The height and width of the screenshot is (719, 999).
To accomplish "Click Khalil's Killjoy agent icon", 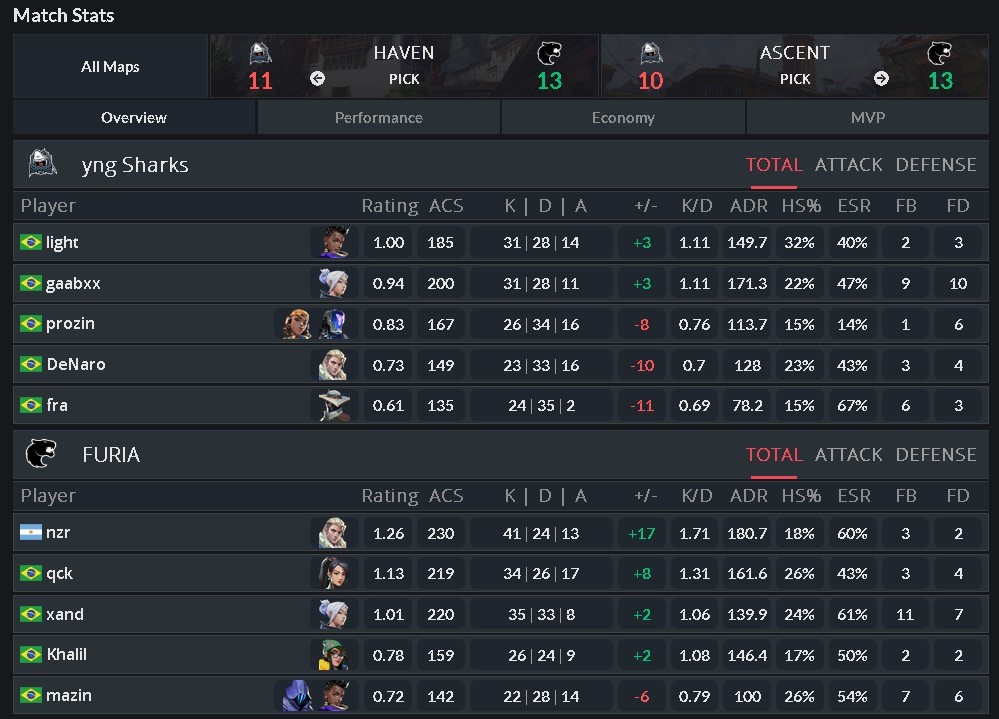I will coord(334,654).
